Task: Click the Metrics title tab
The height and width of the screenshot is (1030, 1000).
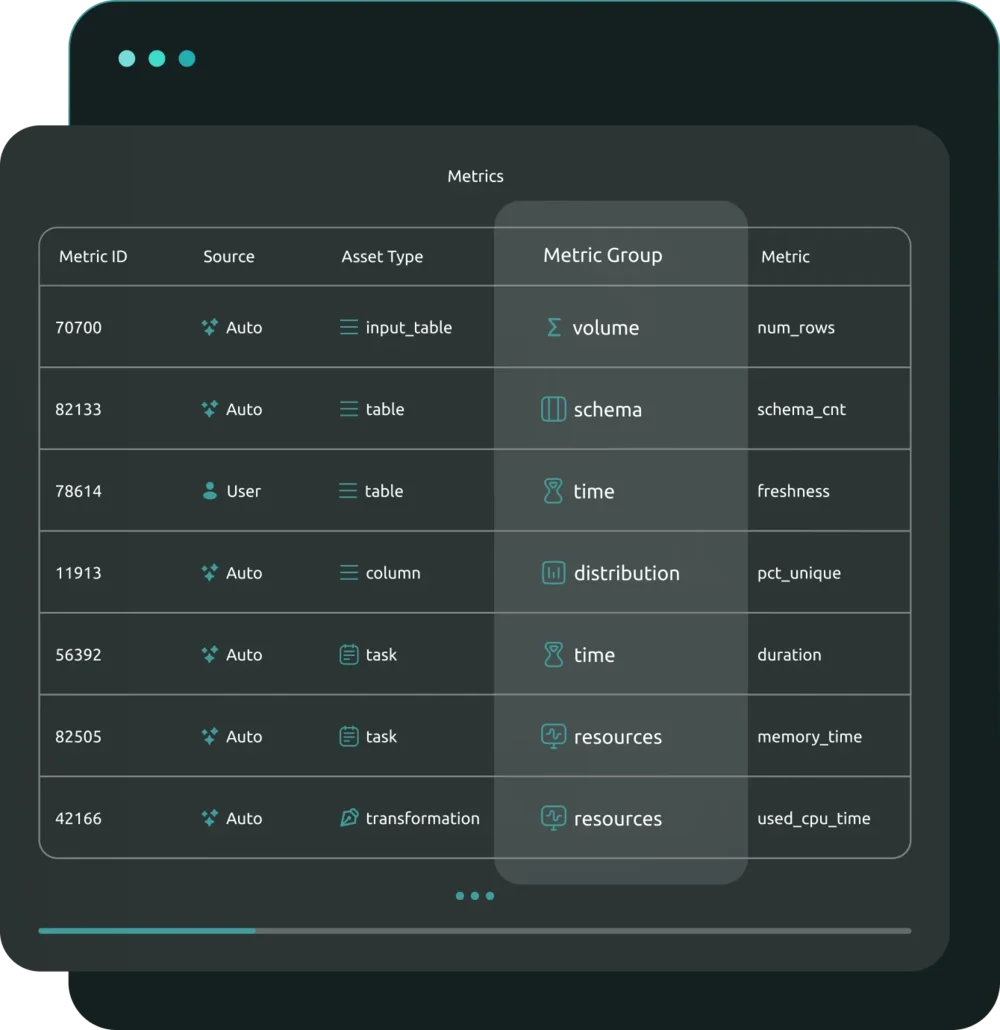Action: (x=475, y=176)
